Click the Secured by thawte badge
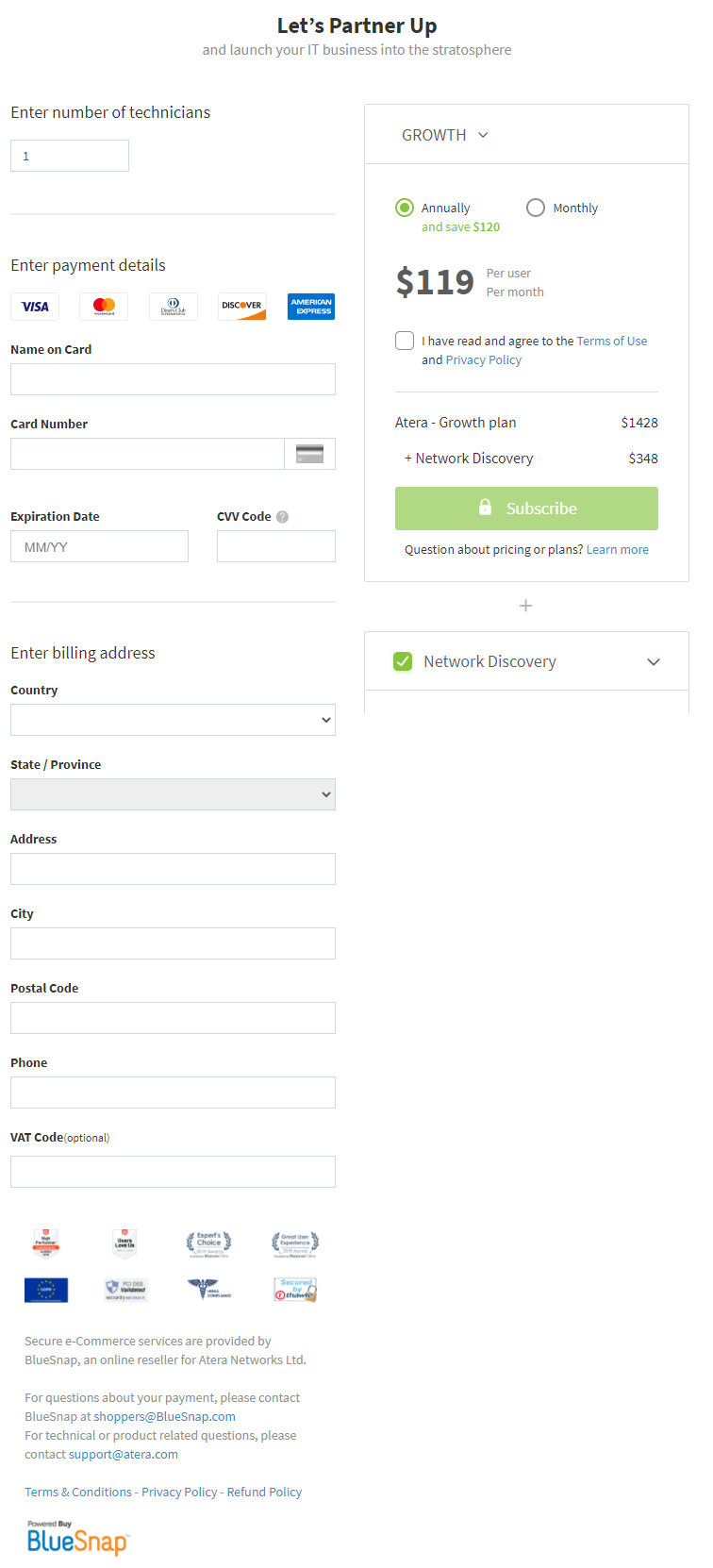The height and width of the screenshot is (1568, 713). point(295,1290)
